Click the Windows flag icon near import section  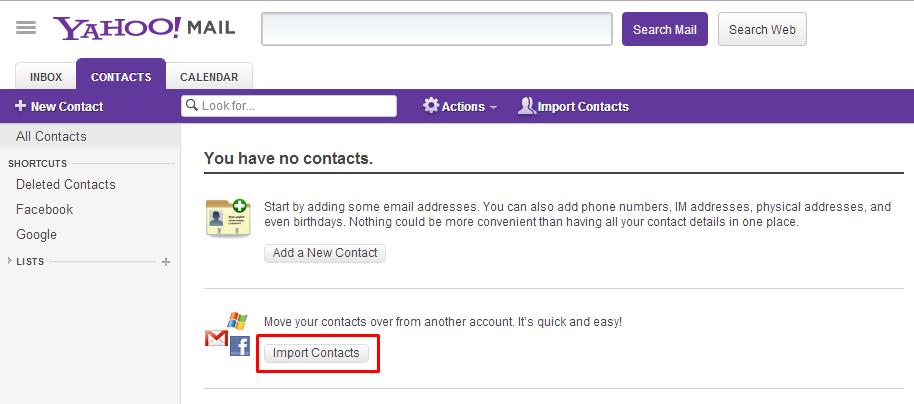[237, 321]
